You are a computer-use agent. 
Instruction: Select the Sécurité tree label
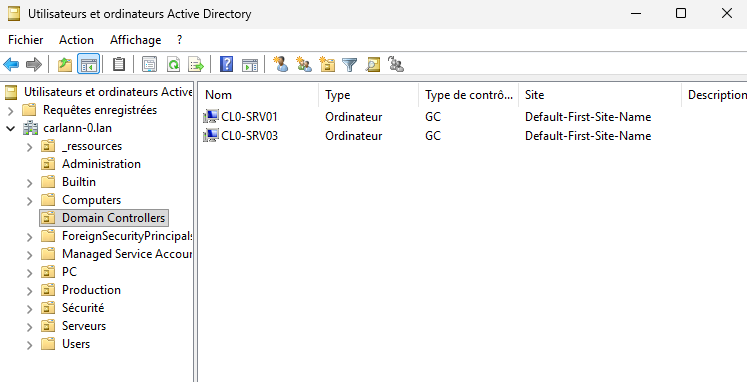pyautogui.click(x=83, y=308)
